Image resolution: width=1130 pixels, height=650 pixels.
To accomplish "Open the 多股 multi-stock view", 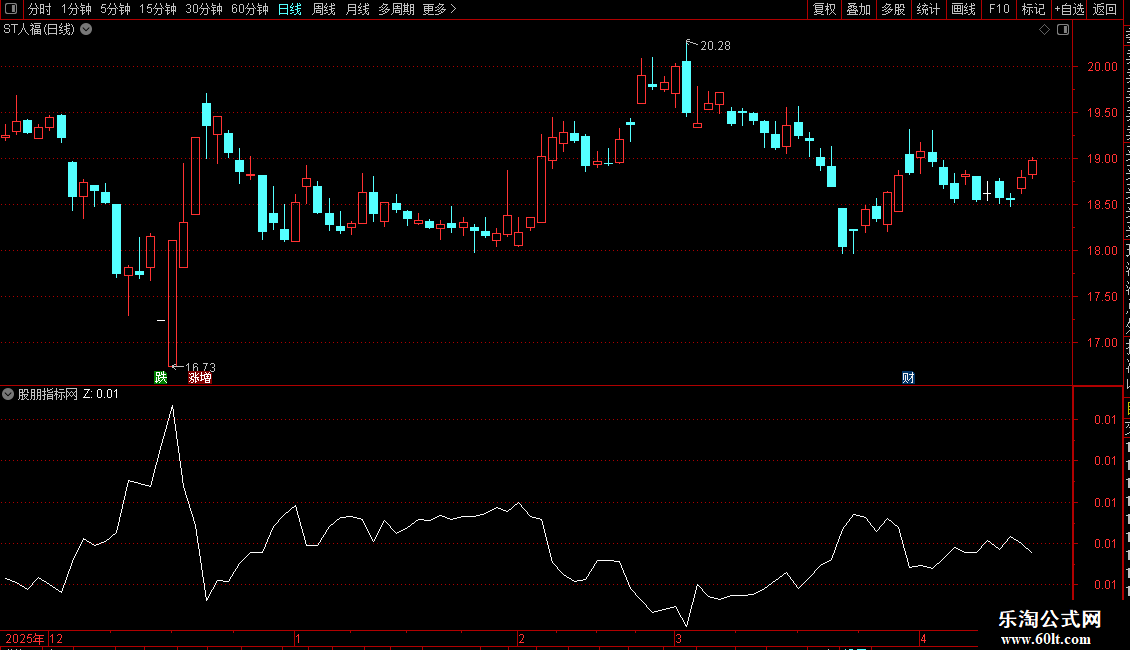I will pos(894,9).
